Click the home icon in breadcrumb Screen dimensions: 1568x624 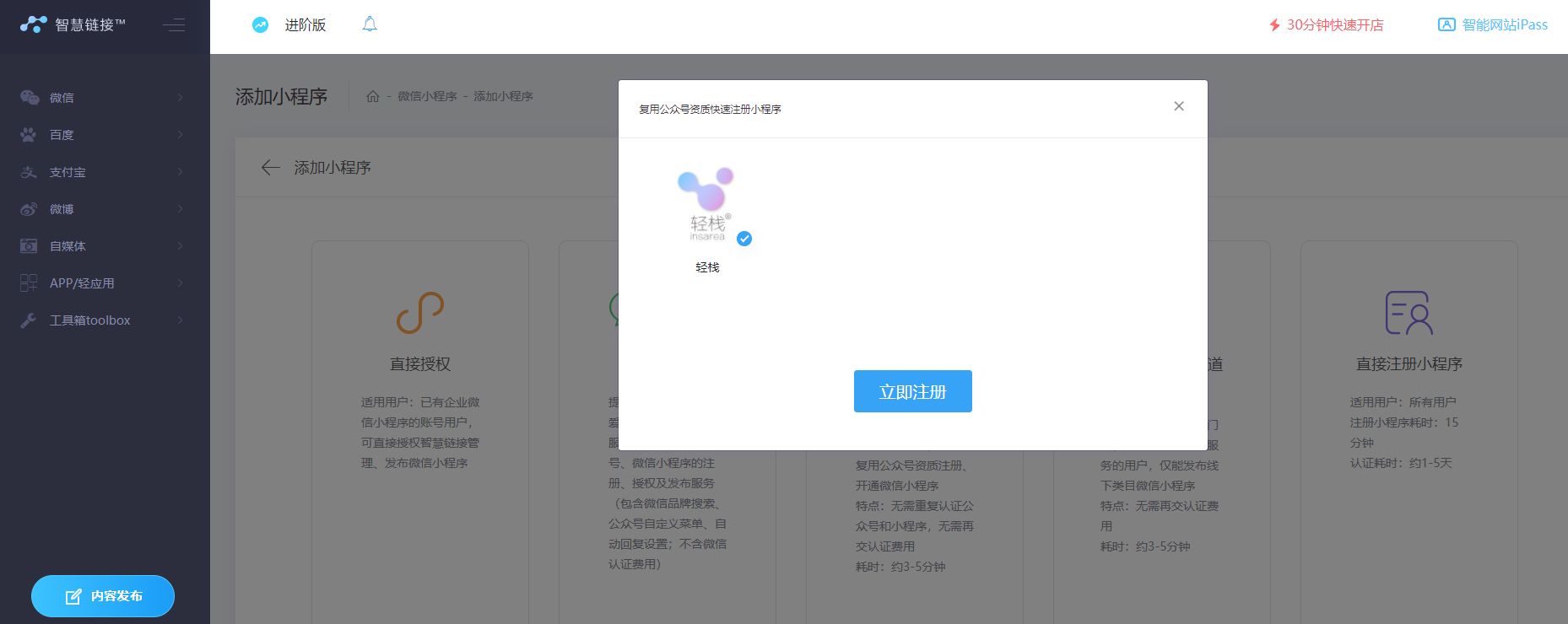pyautogui.click(x=372, y=96)
